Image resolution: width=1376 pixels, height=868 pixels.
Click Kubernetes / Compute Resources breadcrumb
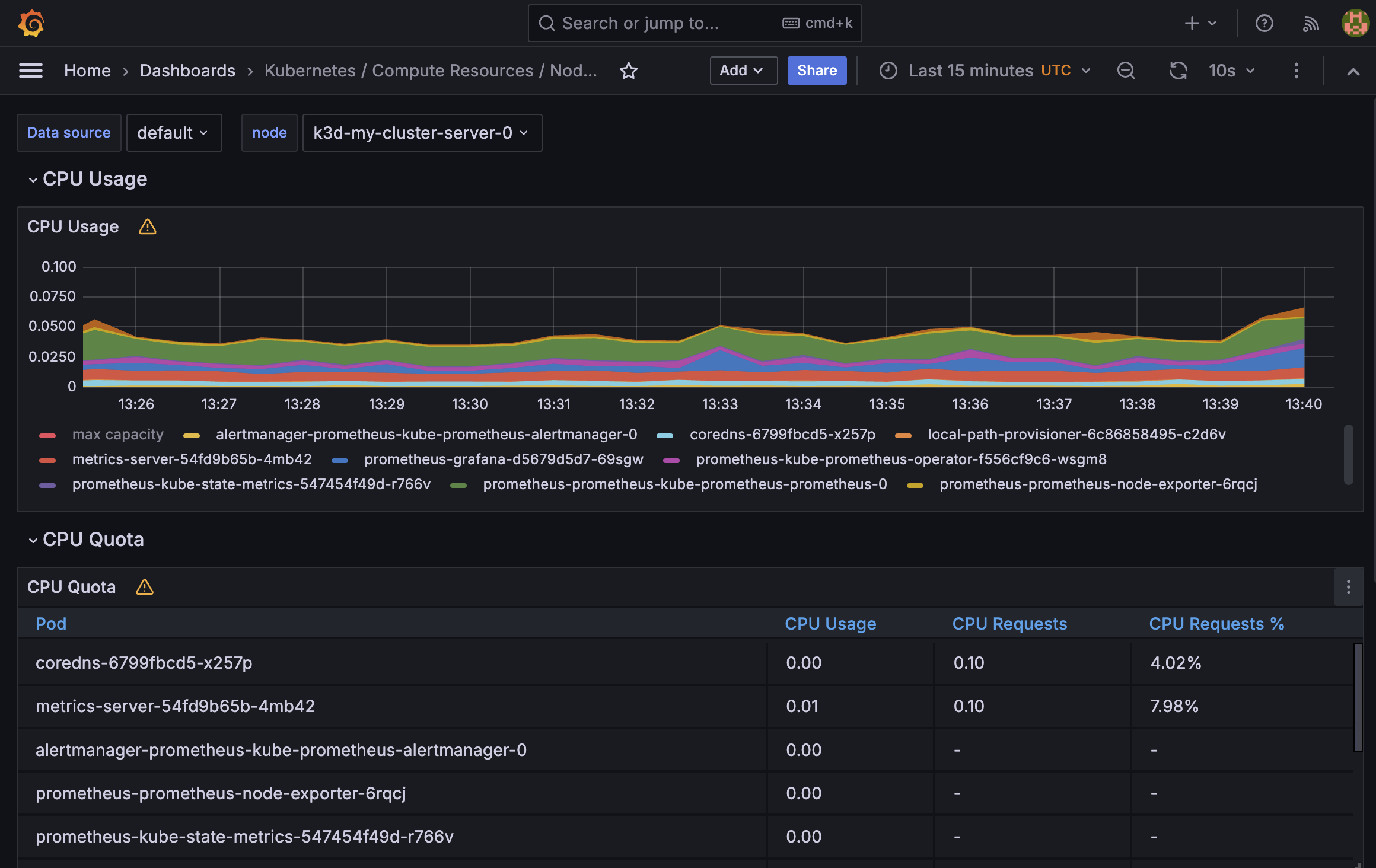click(431, 71)
